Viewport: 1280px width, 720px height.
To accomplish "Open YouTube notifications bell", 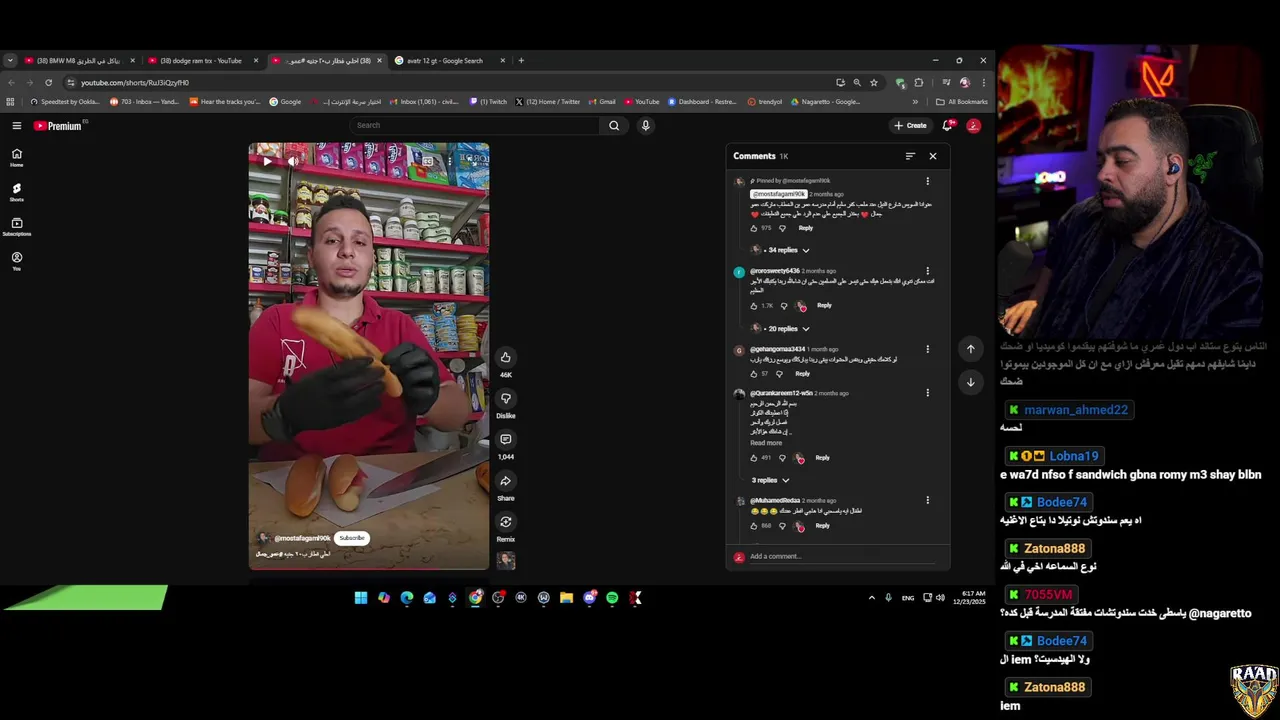I will (947, 125).
